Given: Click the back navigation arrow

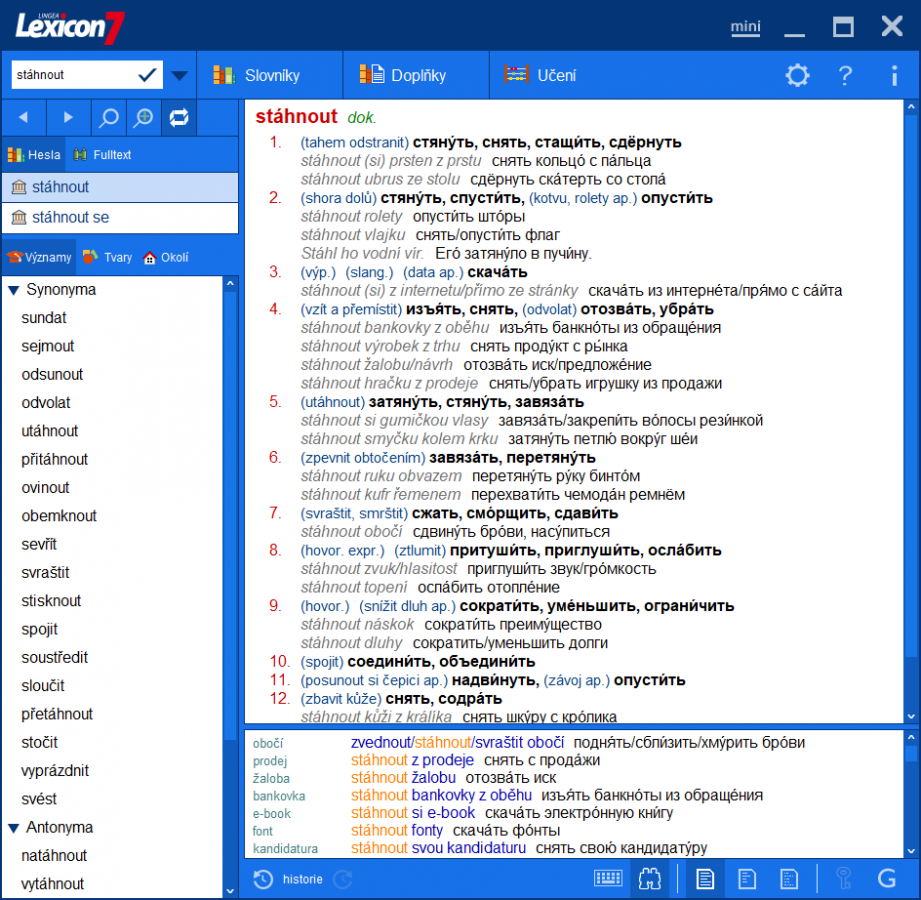Looking at the screenshot, I should click(22, 117).
